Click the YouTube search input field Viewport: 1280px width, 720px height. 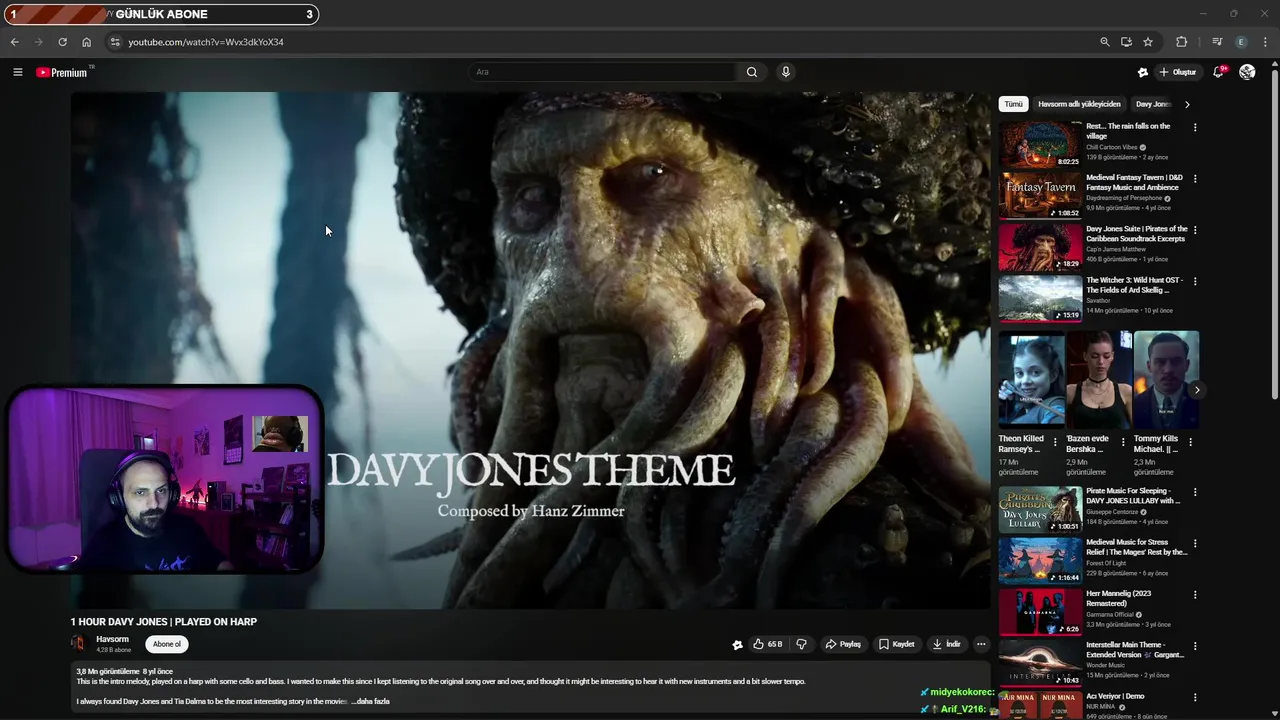[x=603, y=72]
